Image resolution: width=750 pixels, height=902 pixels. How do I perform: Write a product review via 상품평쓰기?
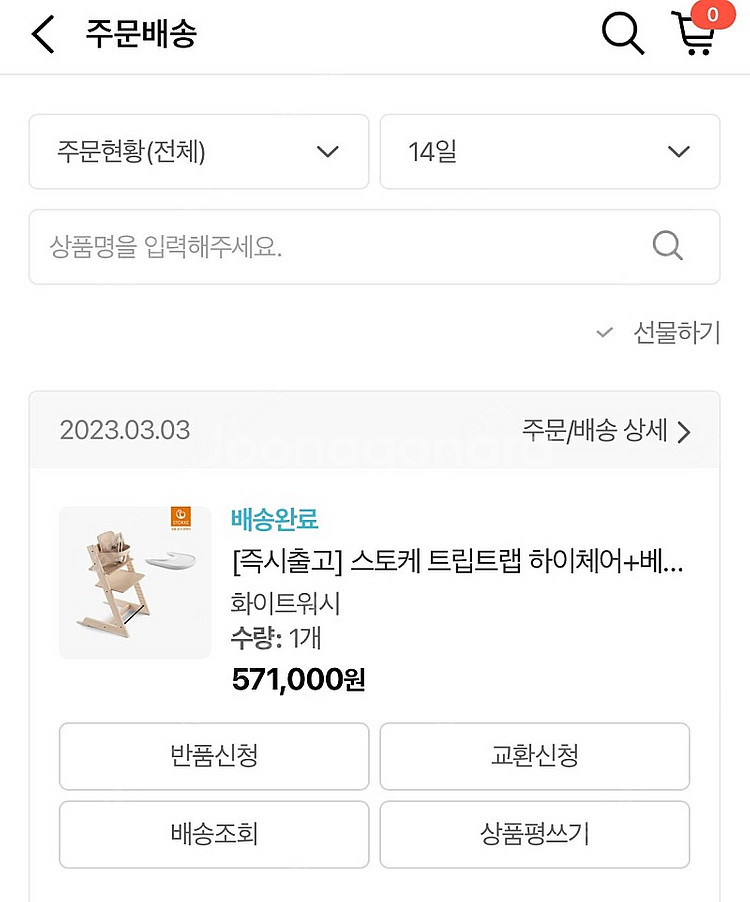point(534,835)
